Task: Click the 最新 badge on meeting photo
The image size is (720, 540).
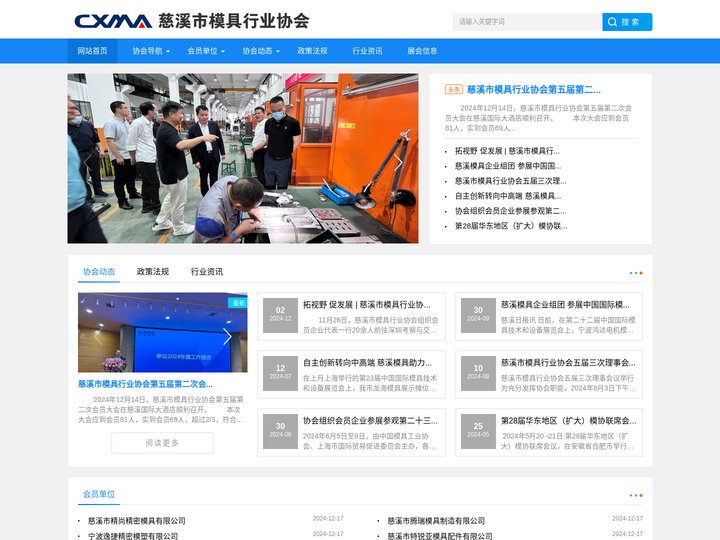Action: [x=238, y=303]
